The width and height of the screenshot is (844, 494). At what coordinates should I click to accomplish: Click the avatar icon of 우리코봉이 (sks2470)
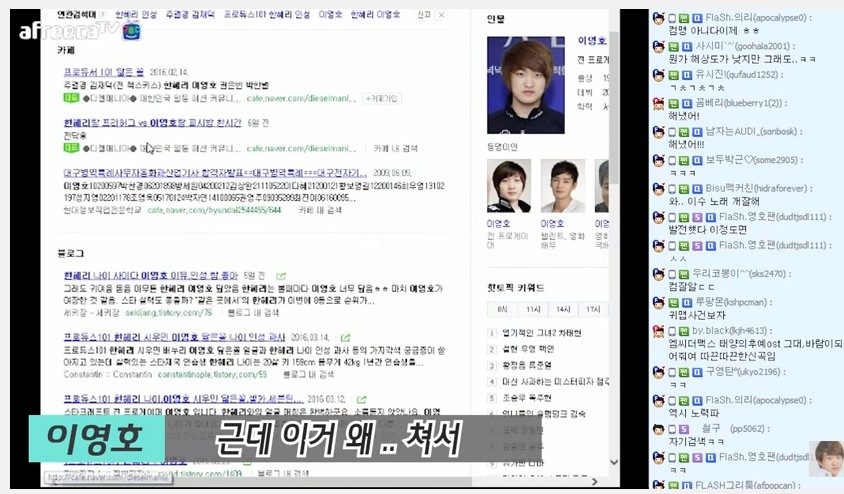[658, 274]
